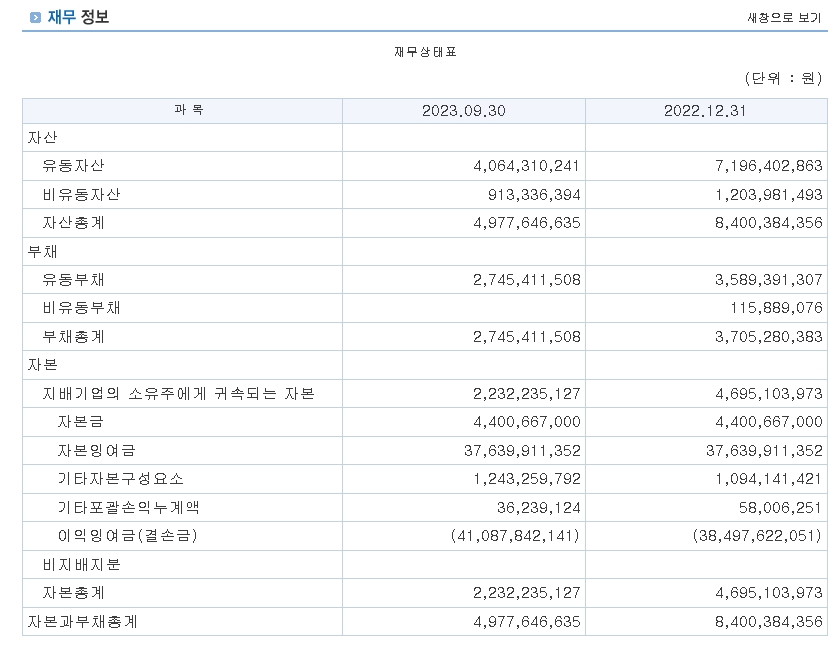Select the 자본과부채총계 row label

[x=82, y=621]
